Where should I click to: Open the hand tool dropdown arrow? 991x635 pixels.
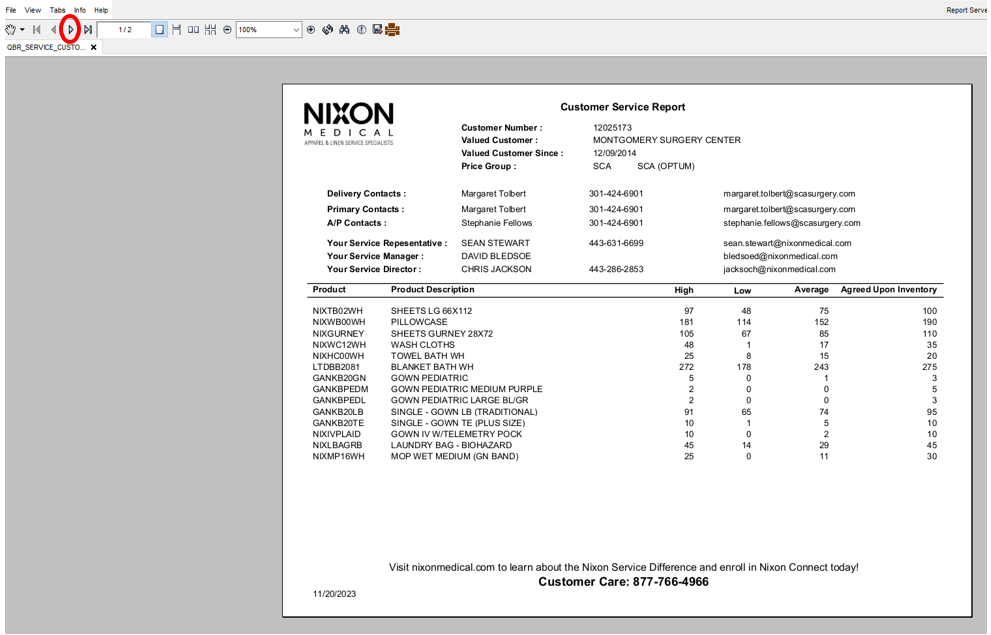[22, 30]
